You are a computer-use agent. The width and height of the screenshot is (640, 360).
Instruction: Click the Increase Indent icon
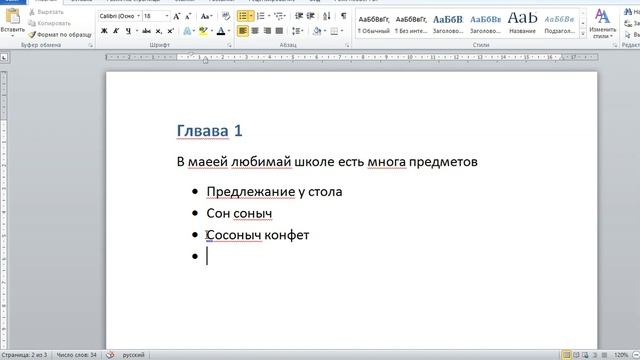tap(311, 16)
